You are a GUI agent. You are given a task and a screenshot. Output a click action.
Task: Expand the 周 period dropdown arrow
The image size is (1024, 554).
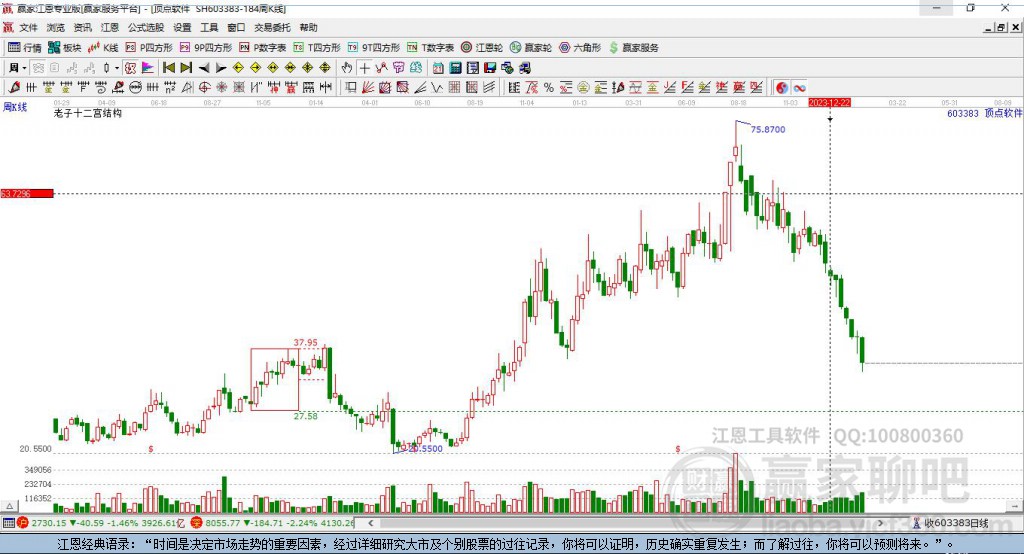(24, 68)
